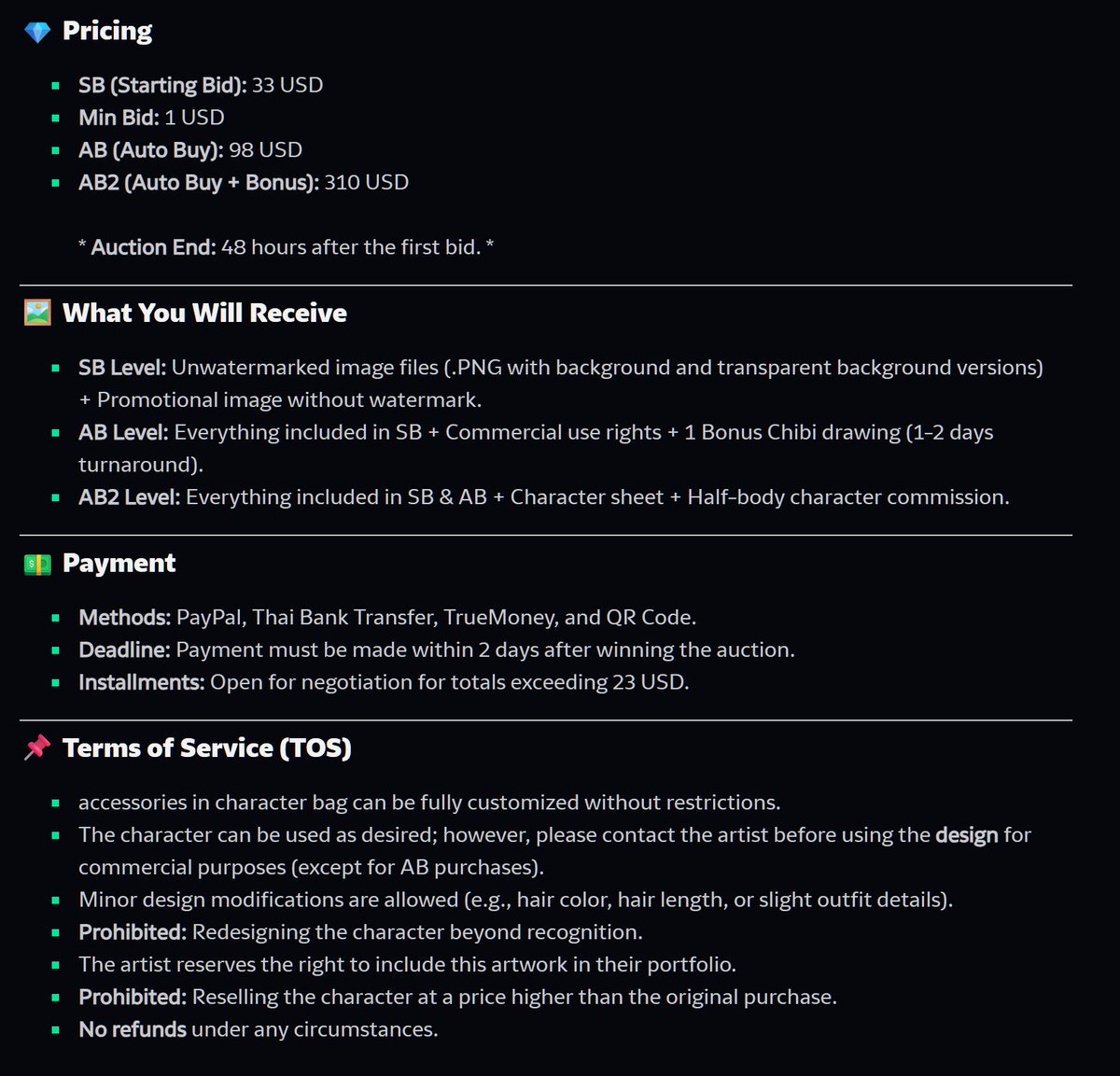The height and width of the screenshot is (1076, 1120).
Task: Click the blue diamond icon beside Pricing
Action: click(x=37, y=33)
